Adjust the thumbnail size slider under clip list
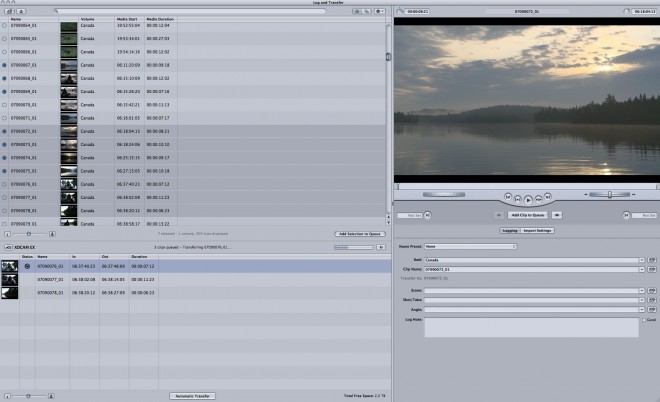The image size is (660, 402). click(x=28, y=233)
